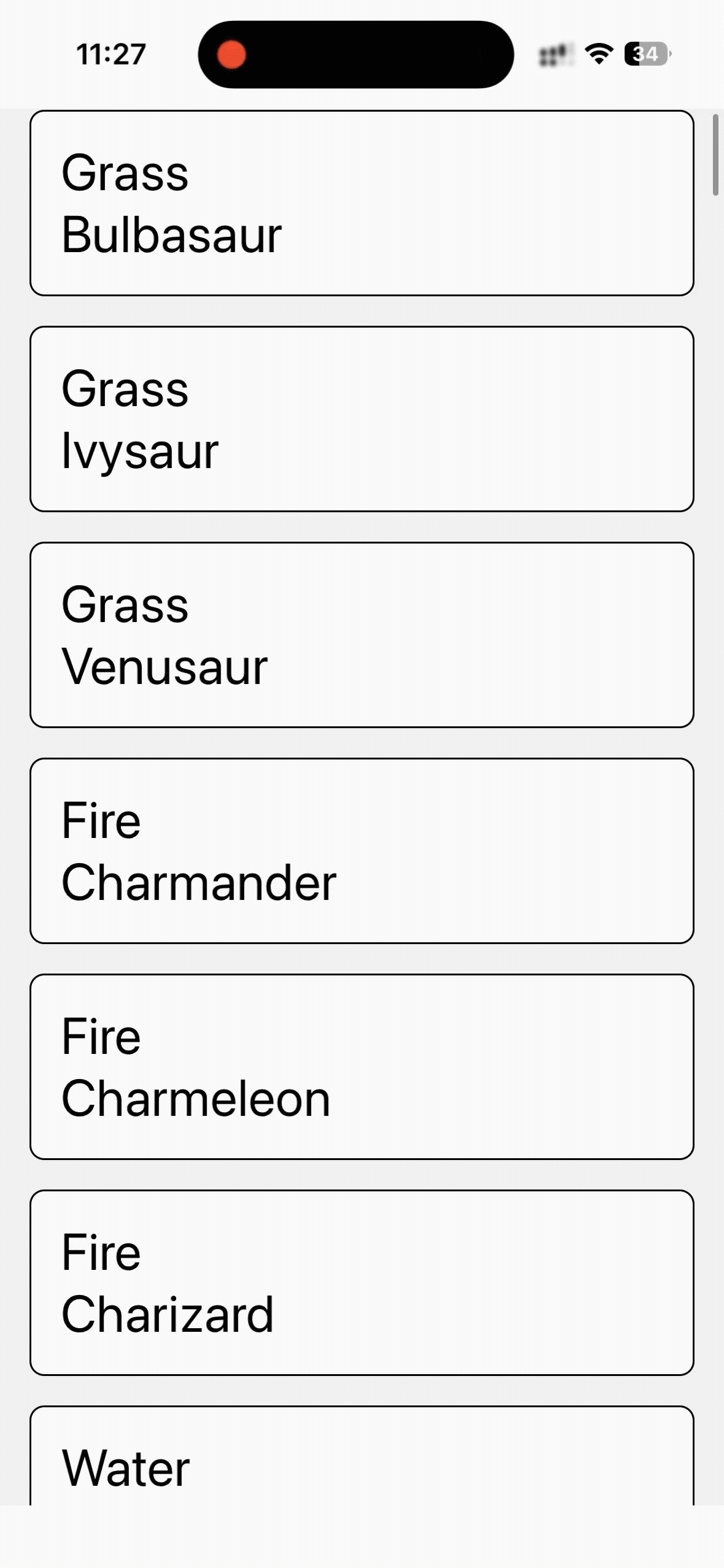724x1568 pixels.
Task: Tap the Wi-Fi status icon
Action: coord(598,54)
